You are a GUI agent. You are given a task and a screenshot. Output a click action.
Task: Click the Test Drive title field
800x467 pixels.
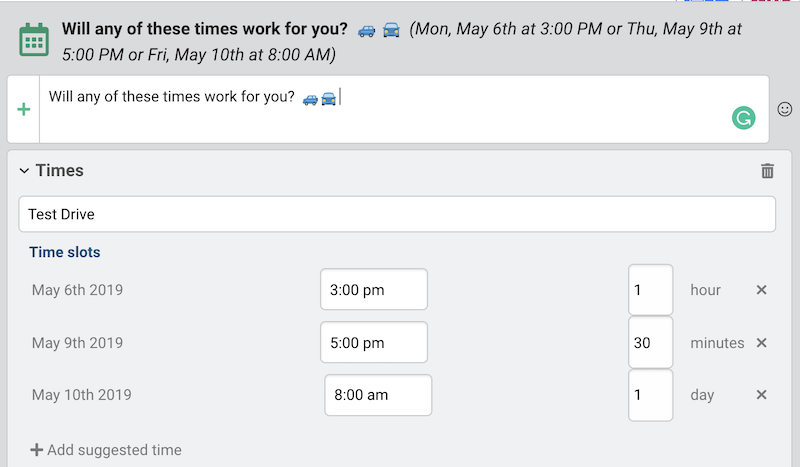(x=397, y=214)
